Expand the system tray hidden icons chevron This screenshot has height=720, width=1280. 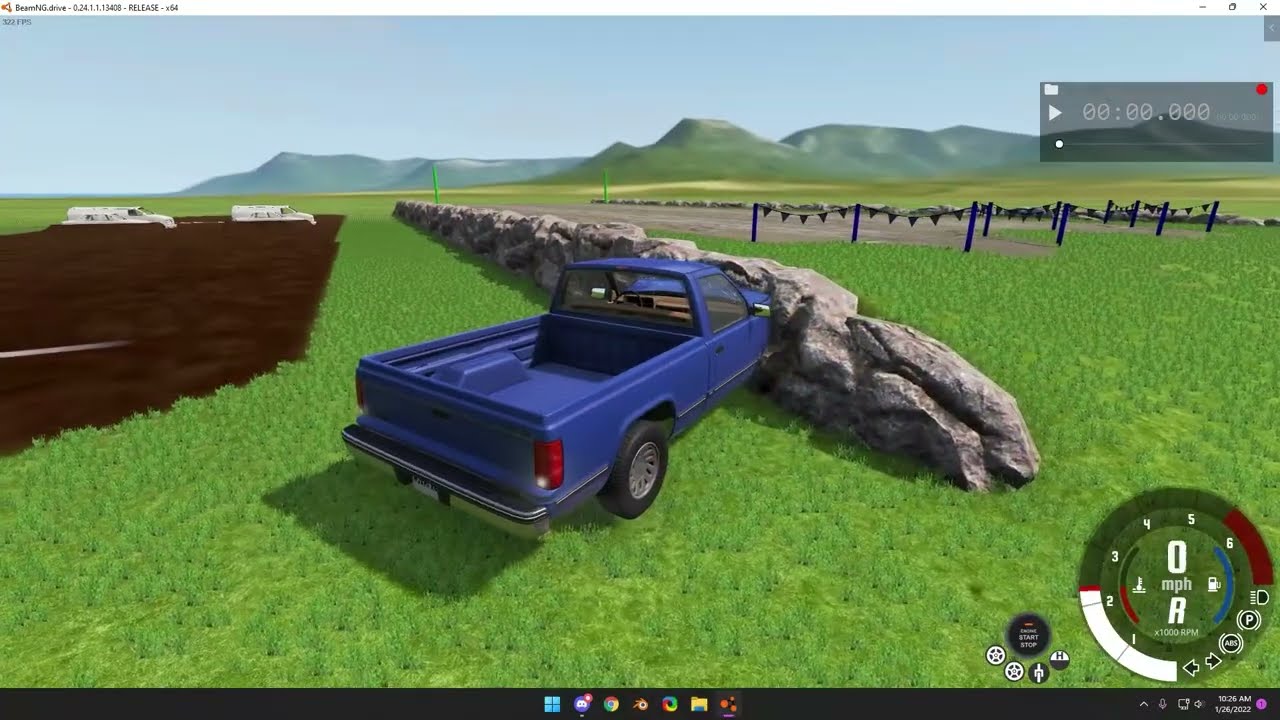coord(1144,704)
